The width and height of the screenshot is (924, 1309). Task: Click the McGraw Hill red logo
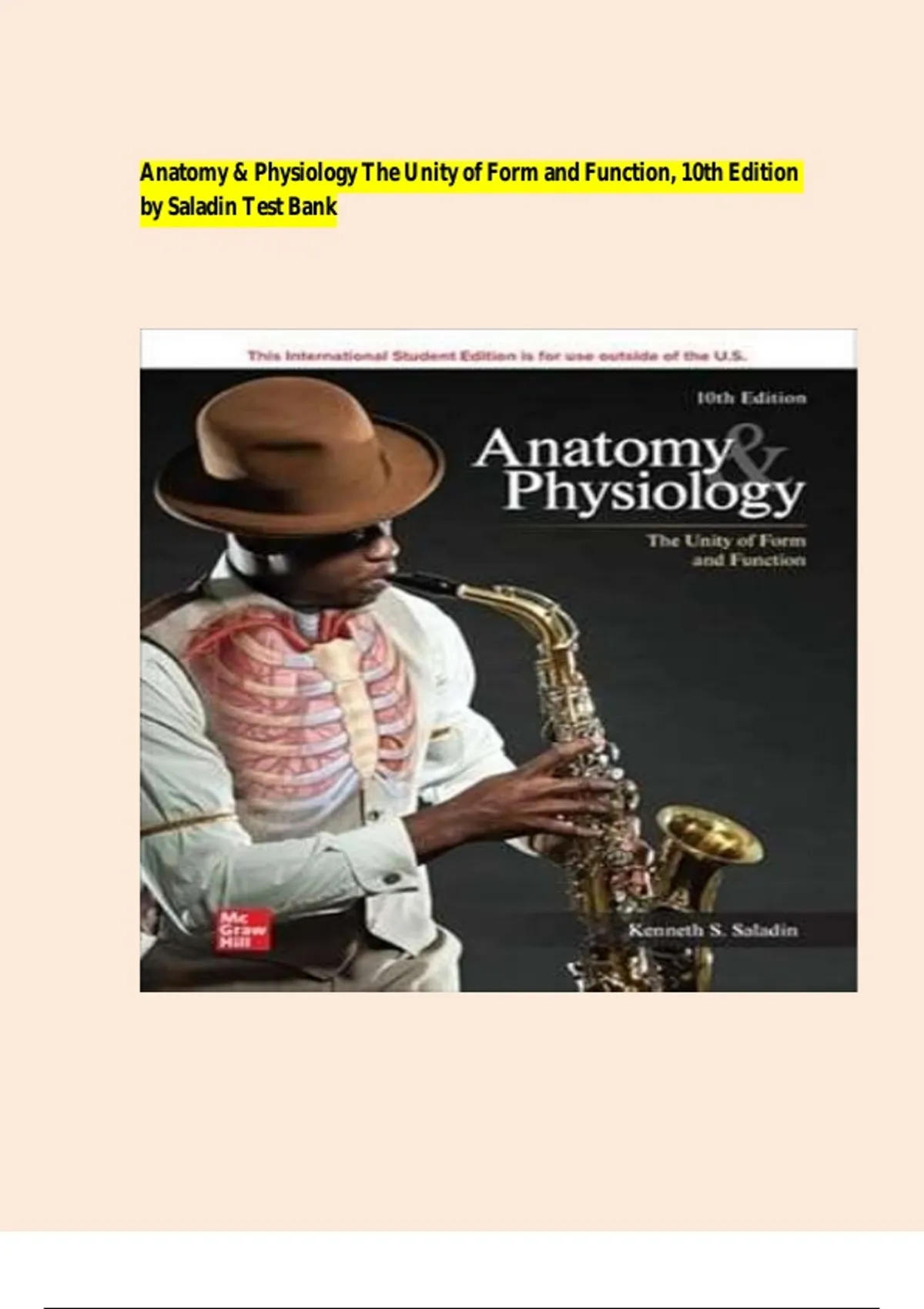(x=243, y=930)
